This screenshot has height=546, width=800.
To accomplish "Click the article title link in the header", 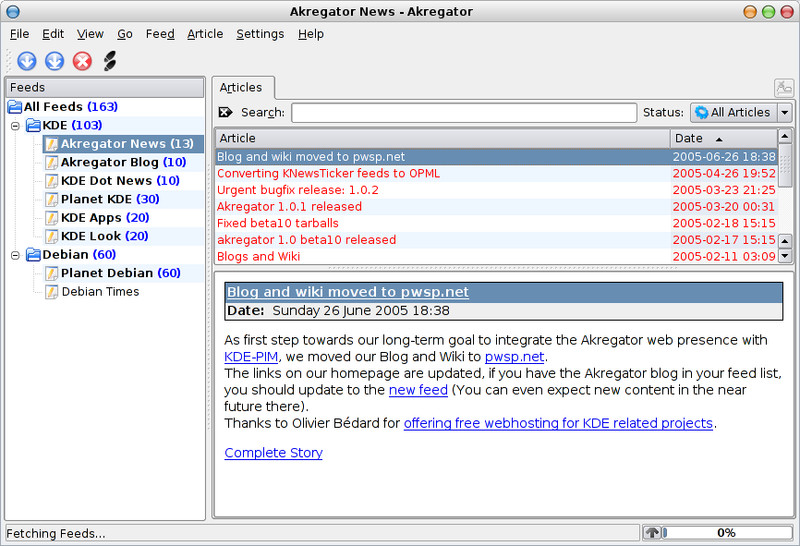I will click(348, 292).
